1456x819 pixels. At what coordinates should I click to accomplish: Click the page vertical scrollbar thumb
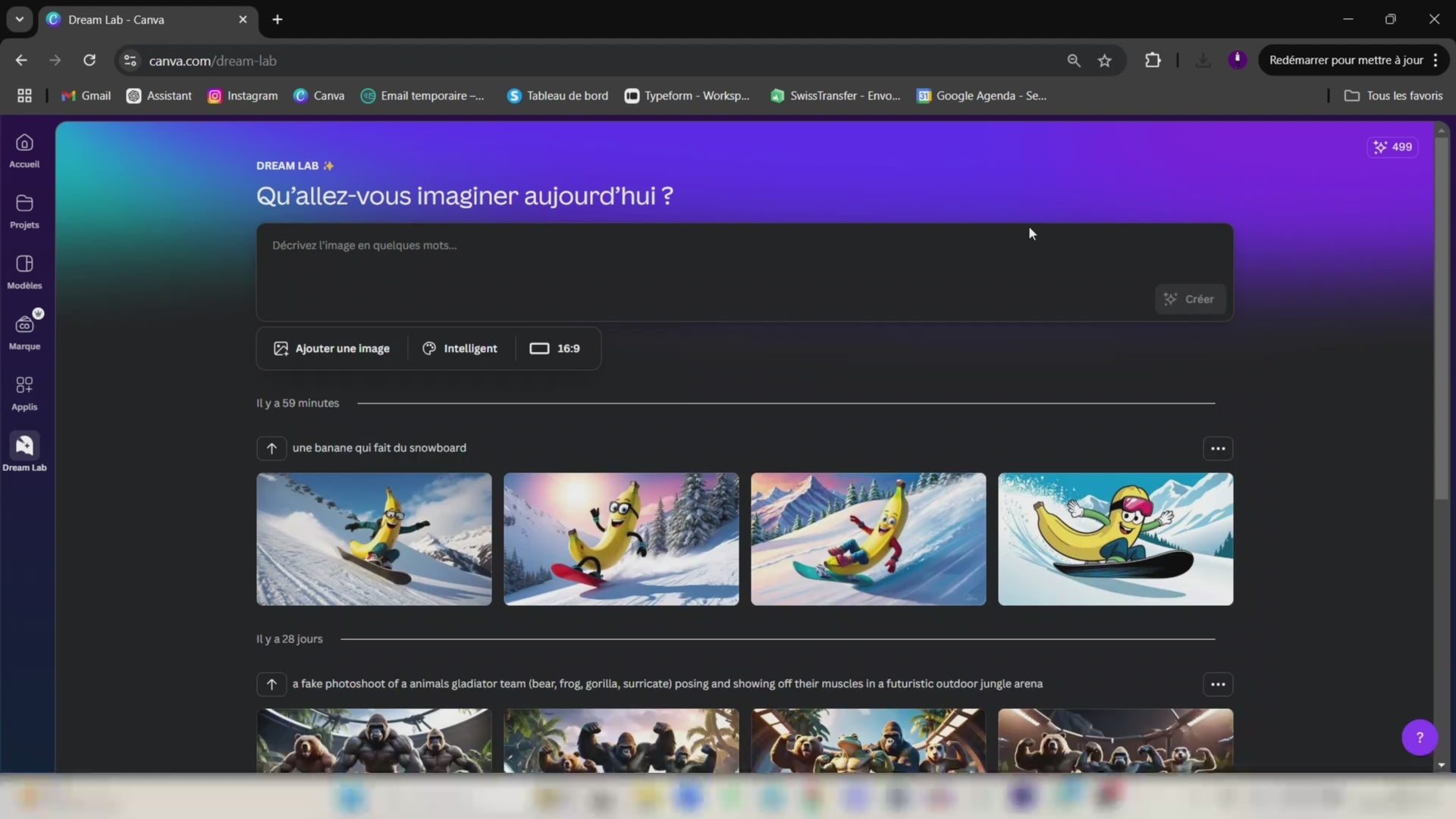(1442, 318)
